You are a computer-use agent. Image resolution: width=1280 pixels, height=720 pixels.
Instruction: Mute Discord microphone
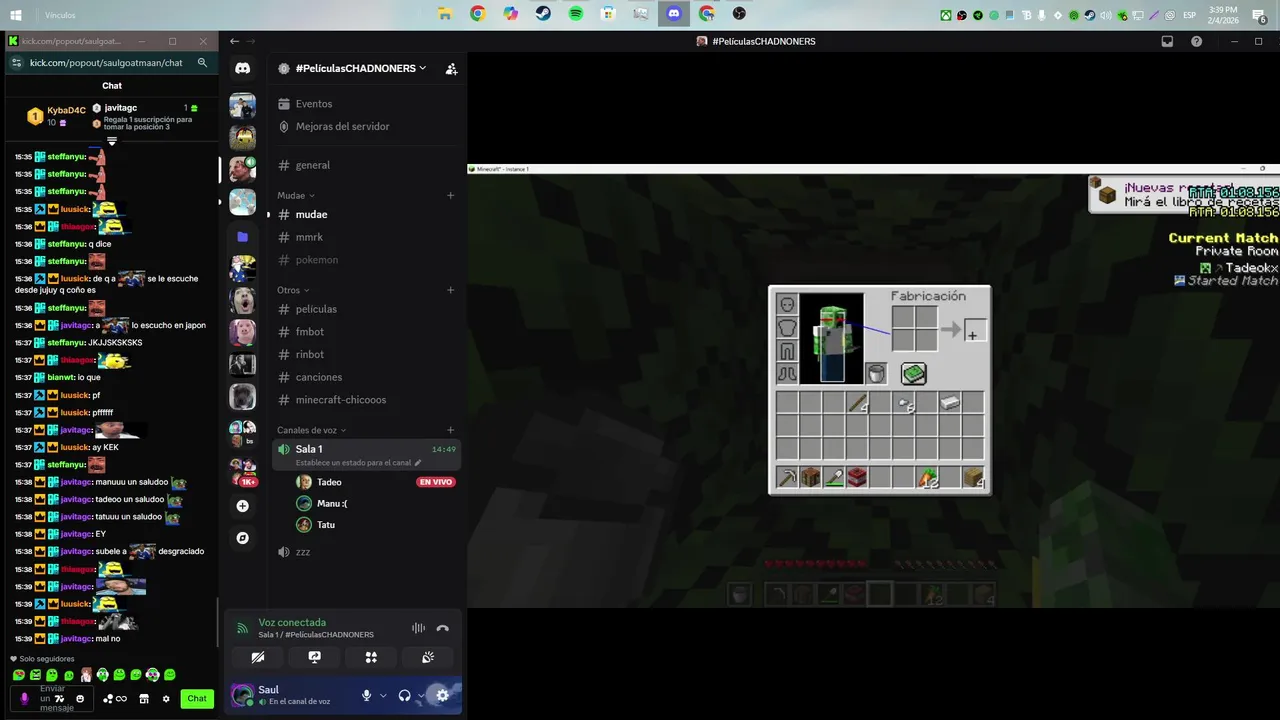[x=367, y=695]
